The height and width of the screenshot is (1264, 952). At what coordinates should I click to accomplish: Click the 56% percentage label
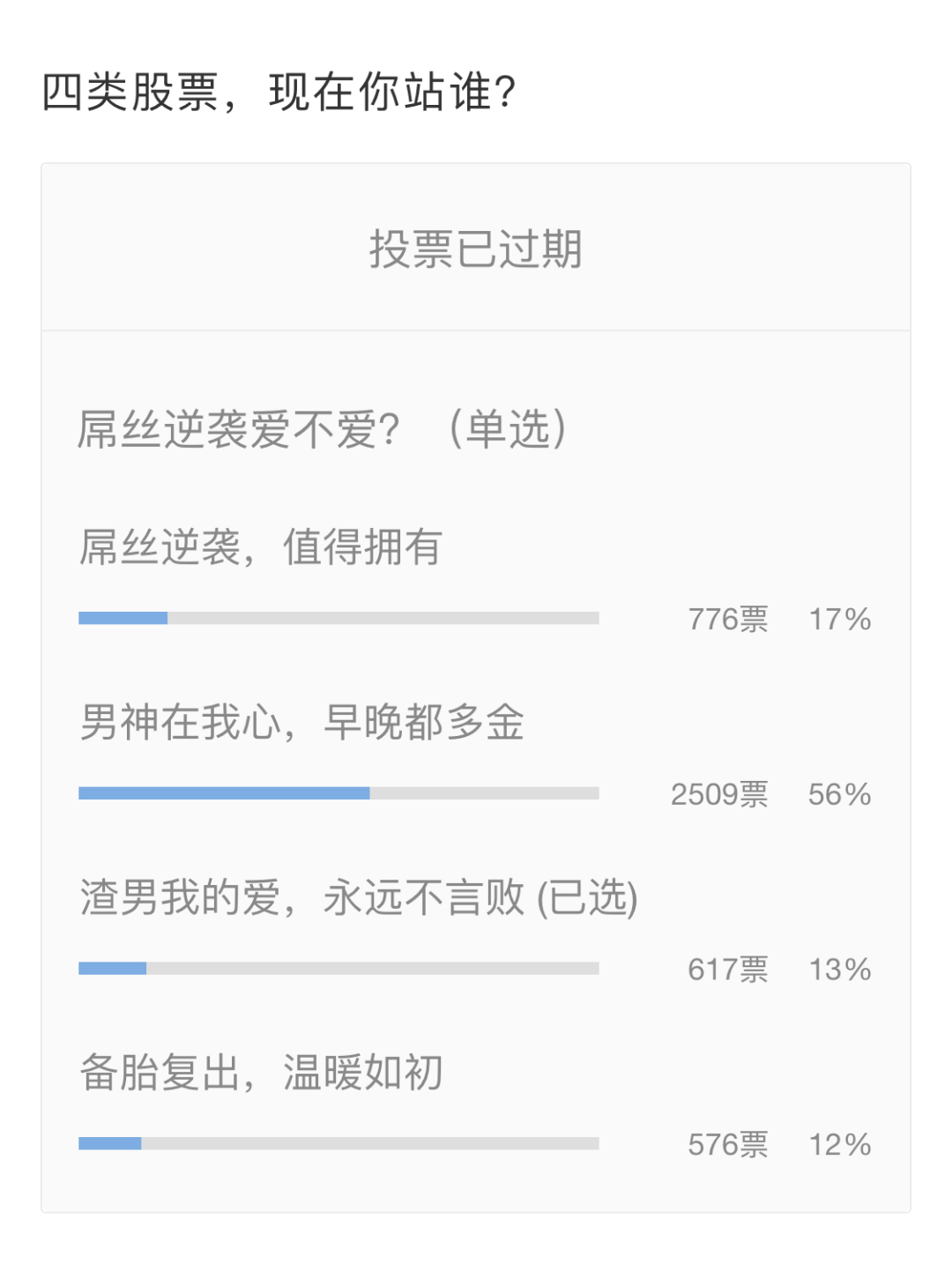[x=839, y=794]
